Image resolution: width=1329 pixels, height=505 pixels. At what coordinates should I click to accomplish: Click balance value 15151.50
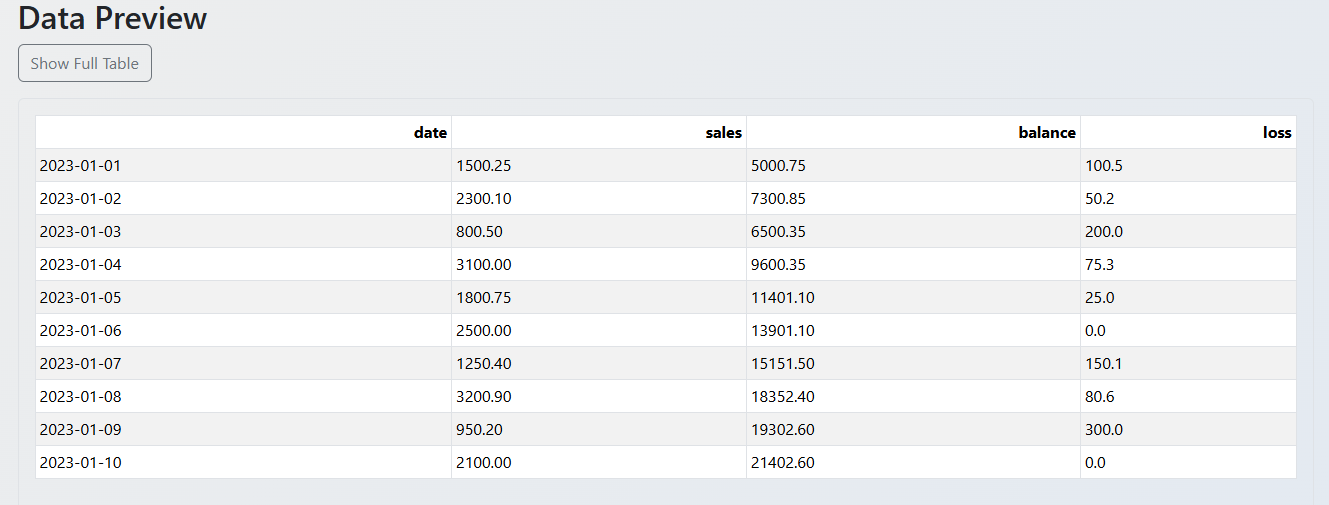913,363
